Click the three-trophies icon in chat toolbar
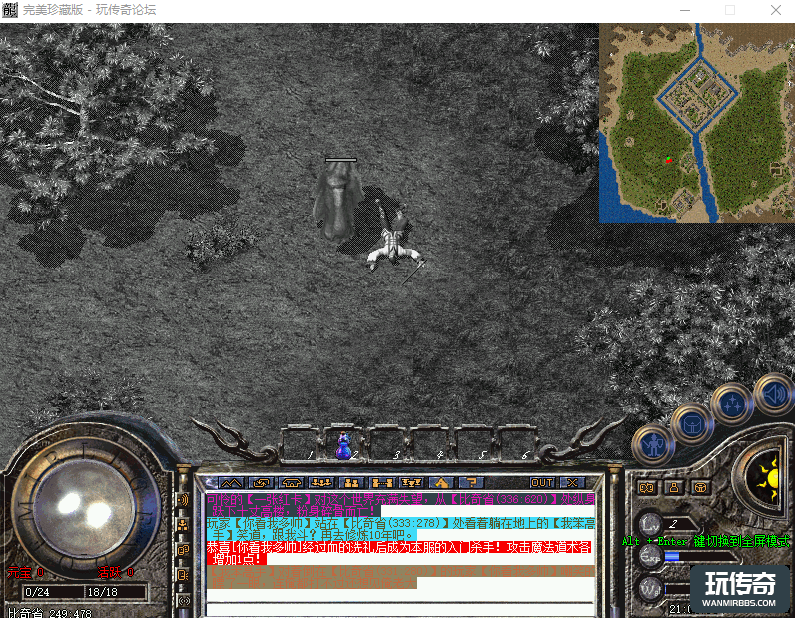795x618 pixels. click(x=411, y=483)
